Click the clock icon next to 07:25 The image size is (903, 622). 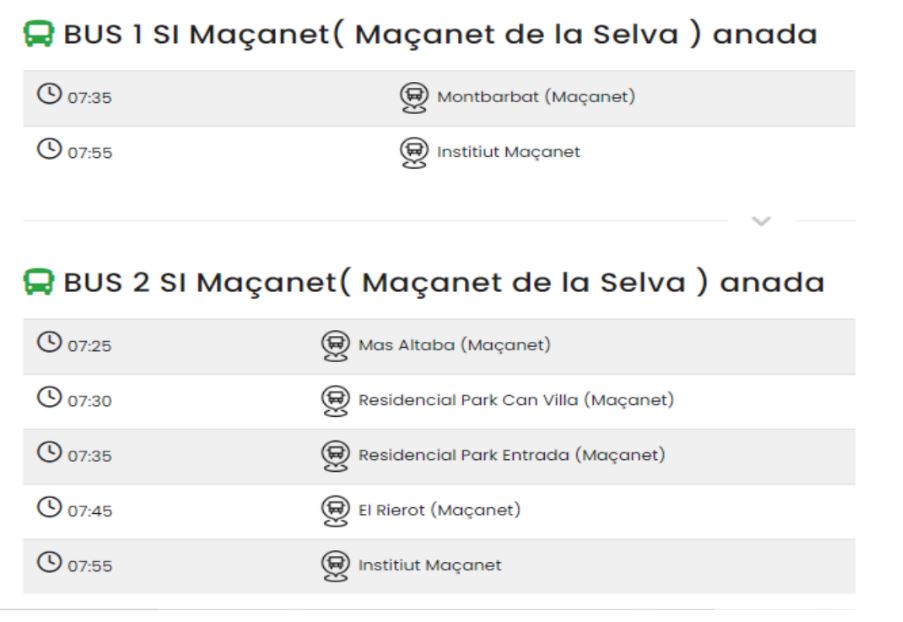[x=49, y=344]
